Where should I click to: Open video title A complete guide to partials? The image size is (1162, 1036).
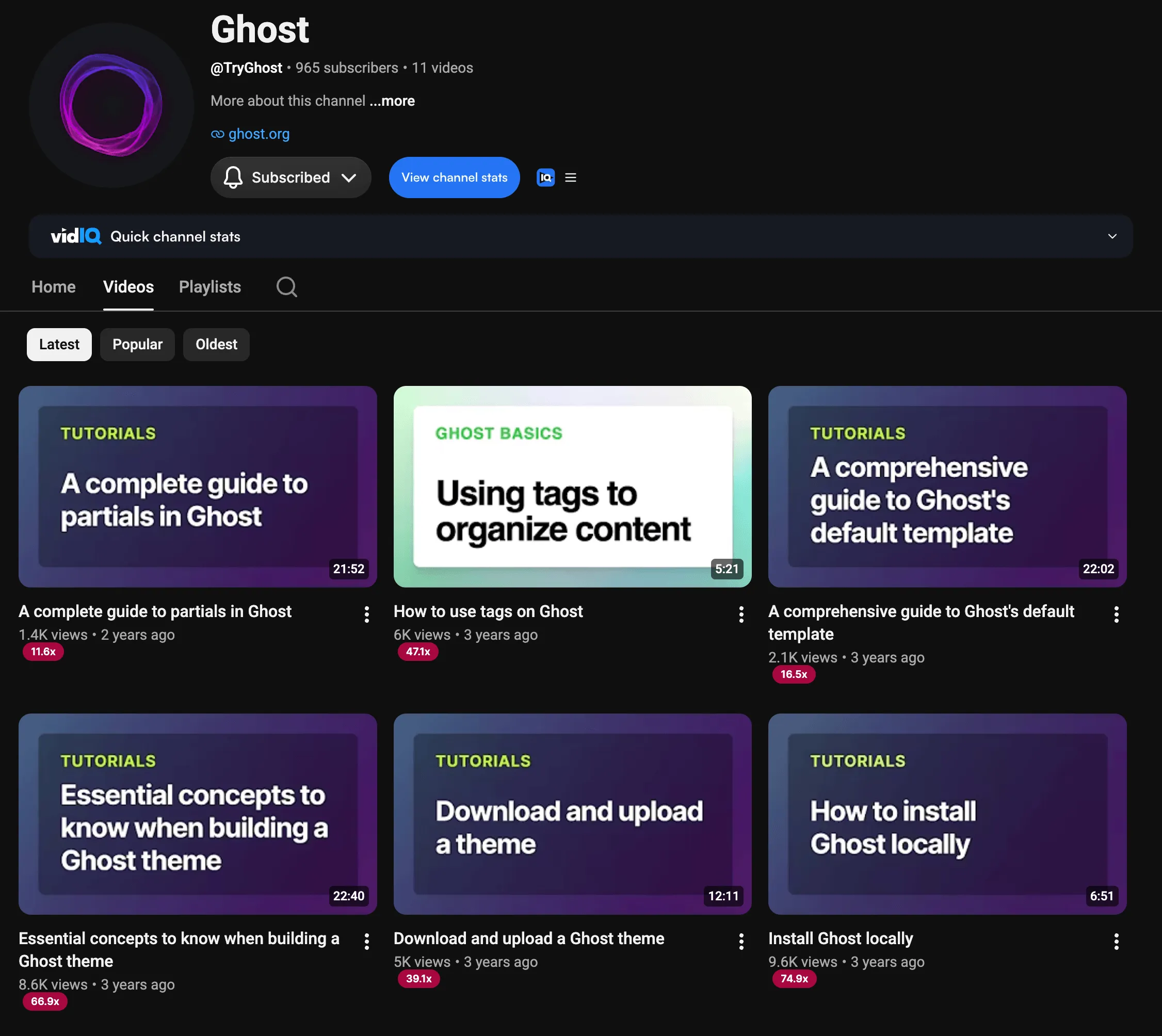coord(155,611)
